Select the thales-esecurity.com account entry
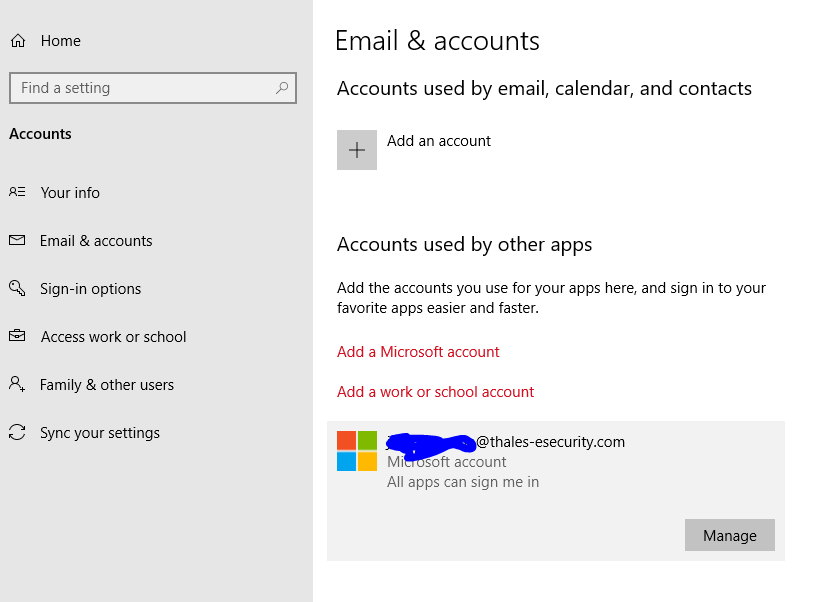The height and width of the screenshot is (602, 828). tap(556, 491)
